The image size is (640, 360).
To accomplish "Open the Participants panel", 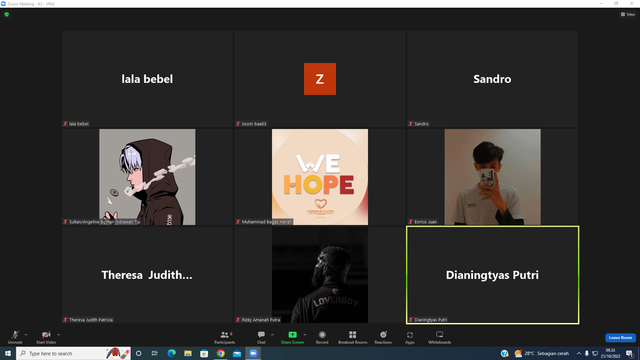I will [224, 337].
